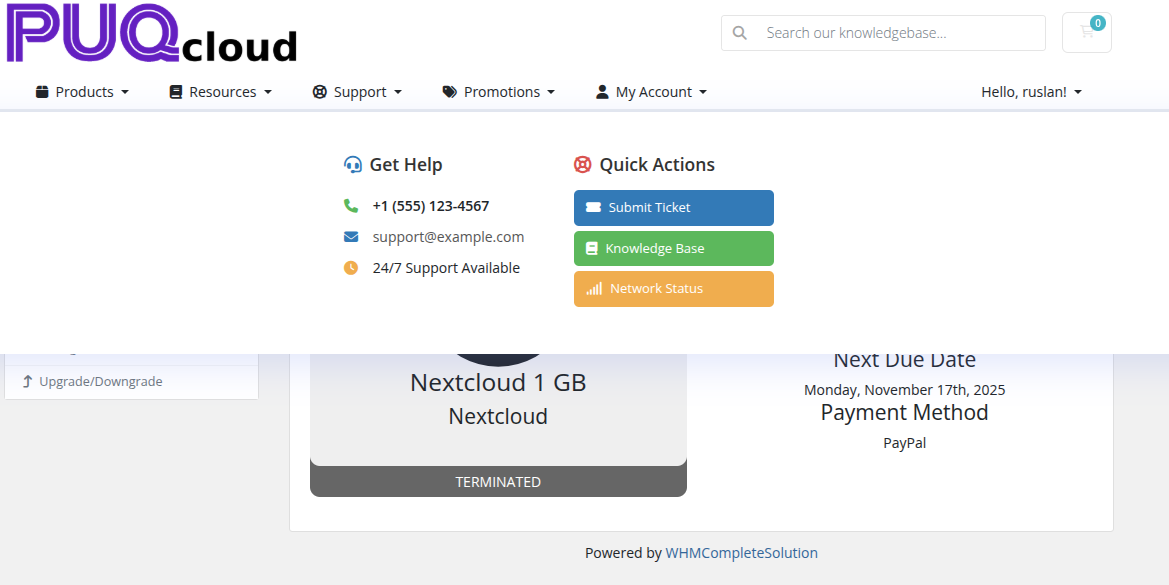Click the search magnifier icon

click(740, 33)
